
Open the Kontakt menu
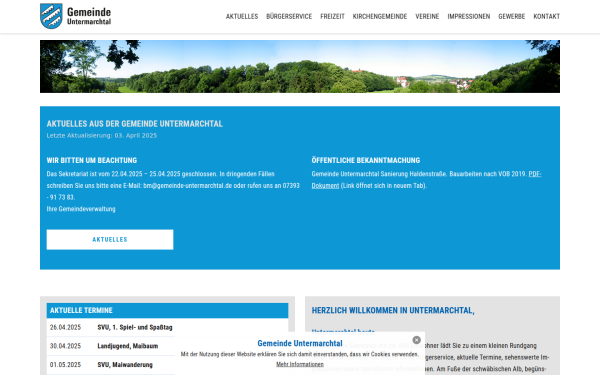click(546, 16)
